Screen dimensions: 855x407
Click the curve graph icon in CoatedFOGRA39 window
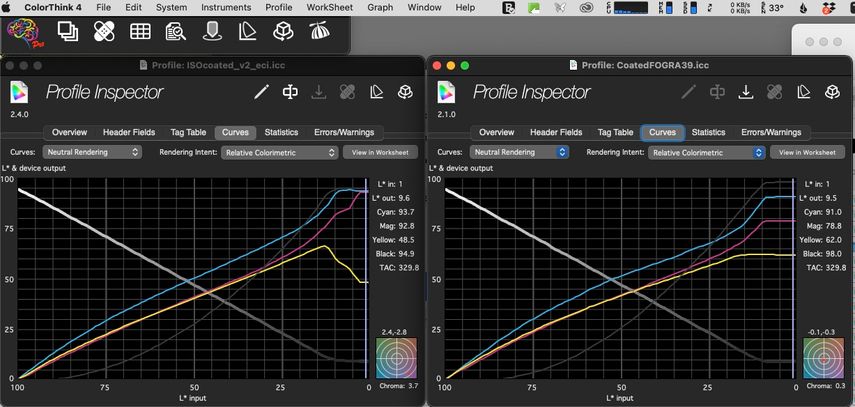(803, 92)
